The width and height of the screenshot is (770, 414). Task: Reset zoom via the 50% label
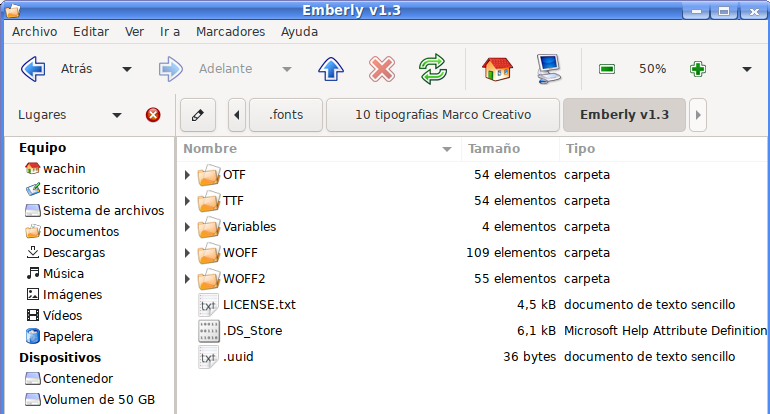[652, 69]
